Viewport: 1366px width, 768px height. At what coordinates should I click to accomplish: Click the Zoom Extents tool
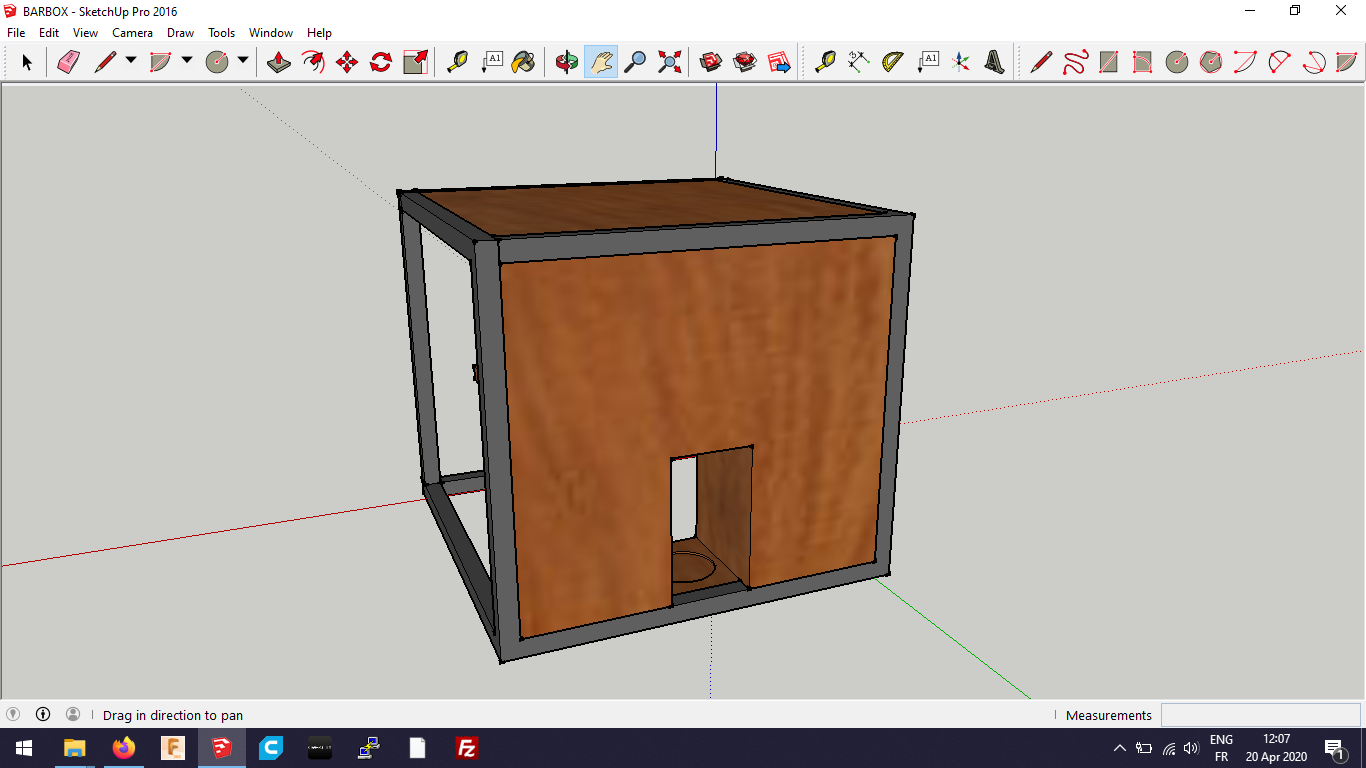coord(669,62)
